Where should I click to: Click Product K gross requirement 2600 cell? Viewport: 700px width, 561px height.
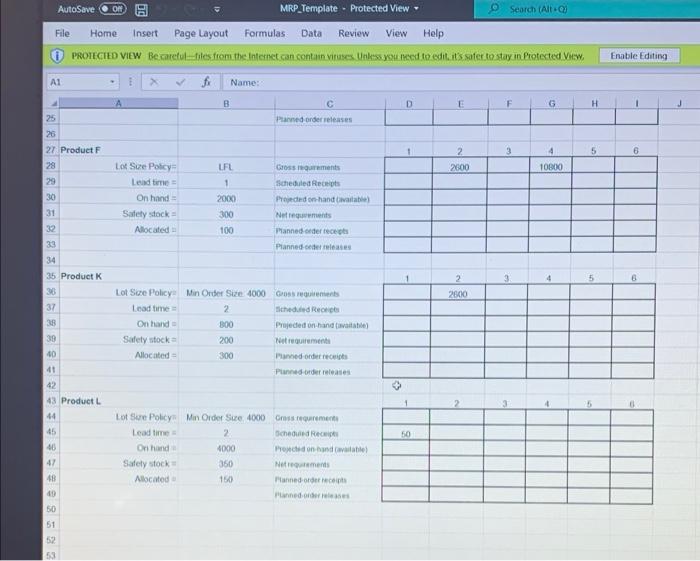[458, 294]
